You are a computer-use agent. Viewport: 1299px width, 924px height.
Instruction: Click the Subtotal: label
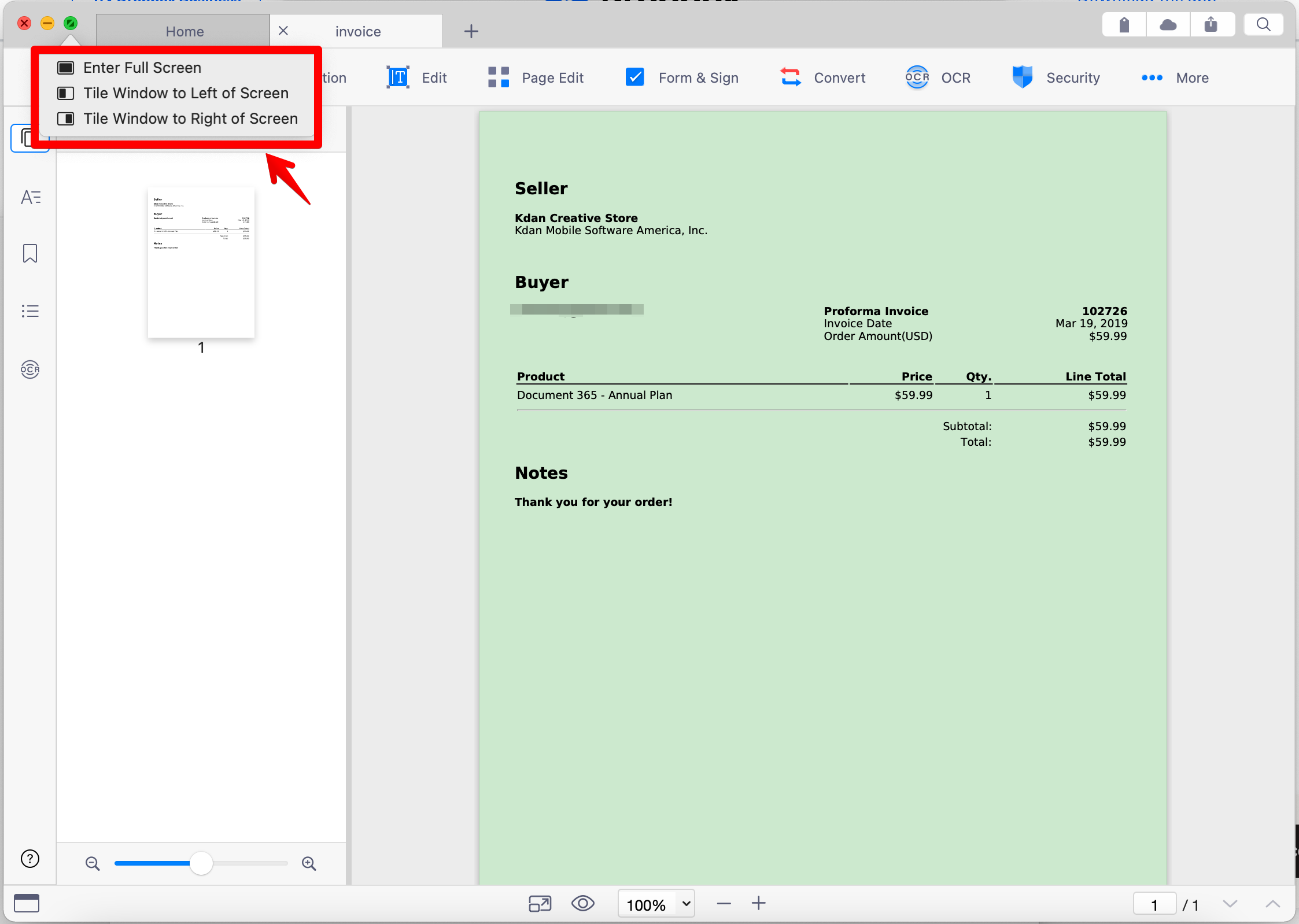pos(967,426)
